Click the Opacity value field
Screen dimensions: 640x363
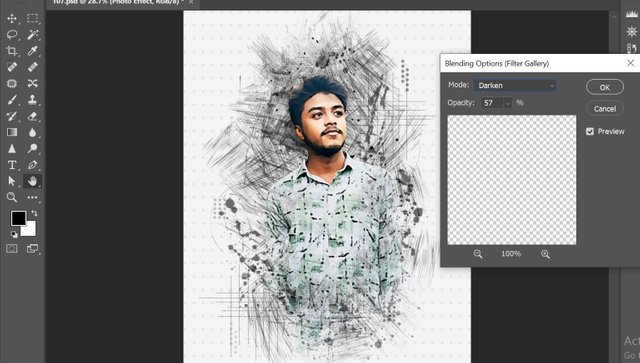point(492,103)
